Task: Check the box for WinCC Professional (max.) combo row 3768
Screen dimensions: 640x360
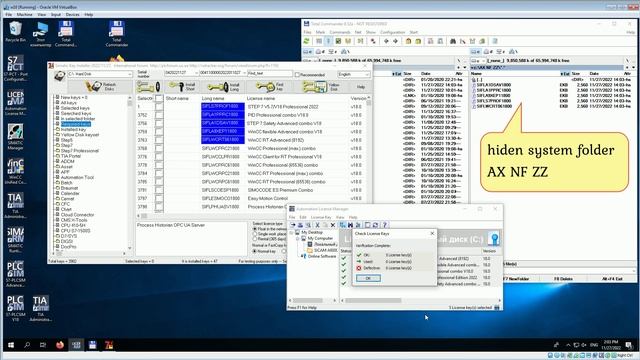Action: pos(159,148)
